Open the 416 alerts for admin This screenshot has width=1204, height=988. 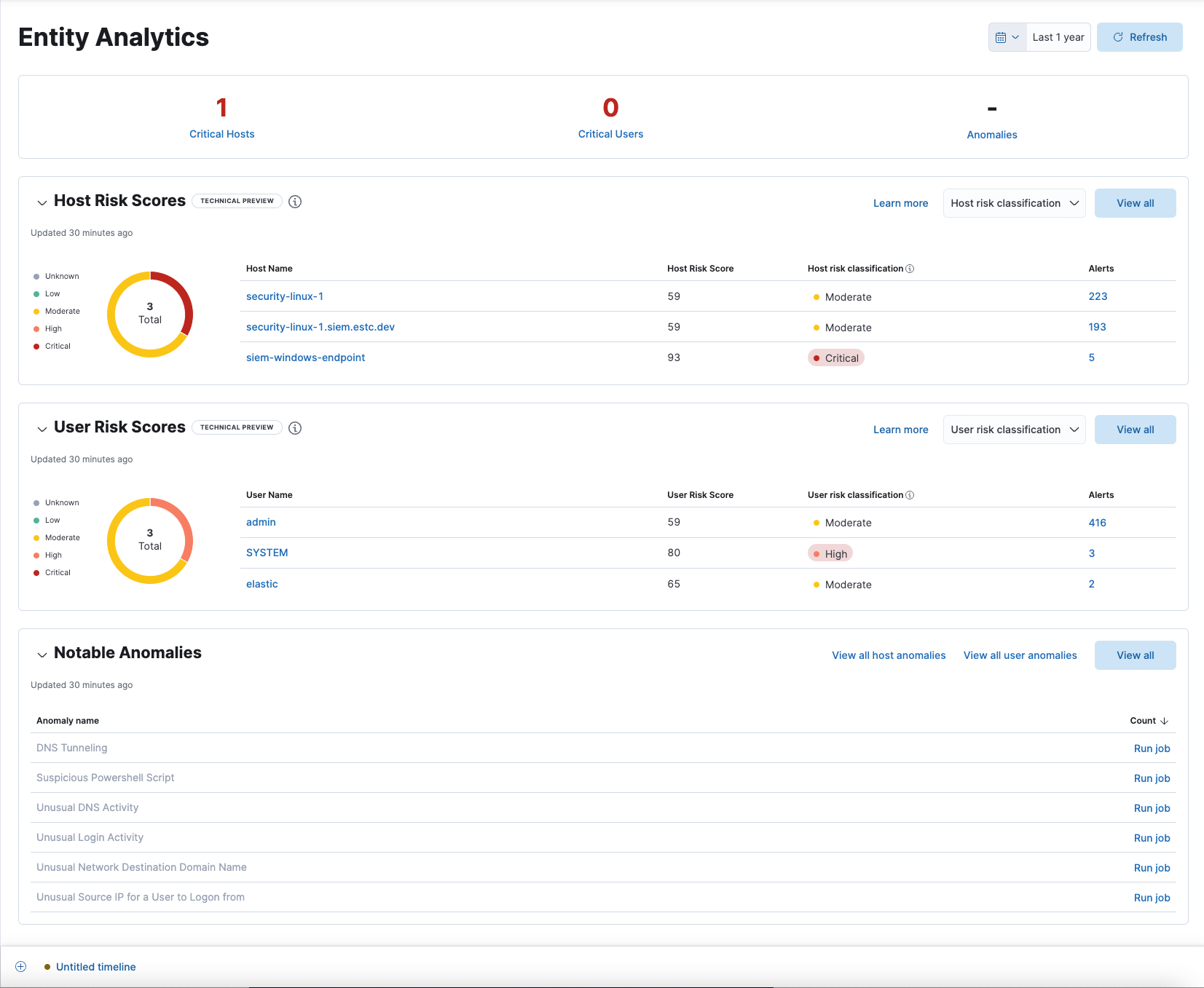pos(1097,522)
